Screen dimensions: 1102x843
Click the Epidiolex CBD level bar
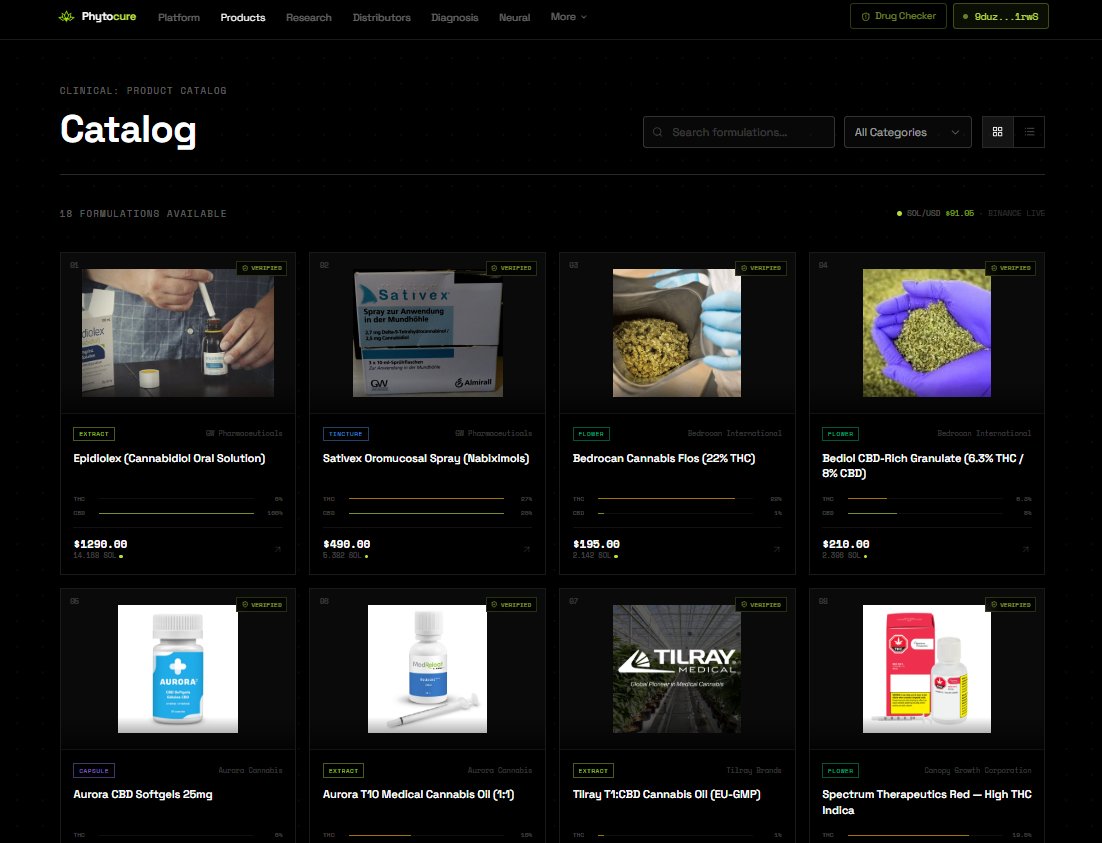coord(176,513)
